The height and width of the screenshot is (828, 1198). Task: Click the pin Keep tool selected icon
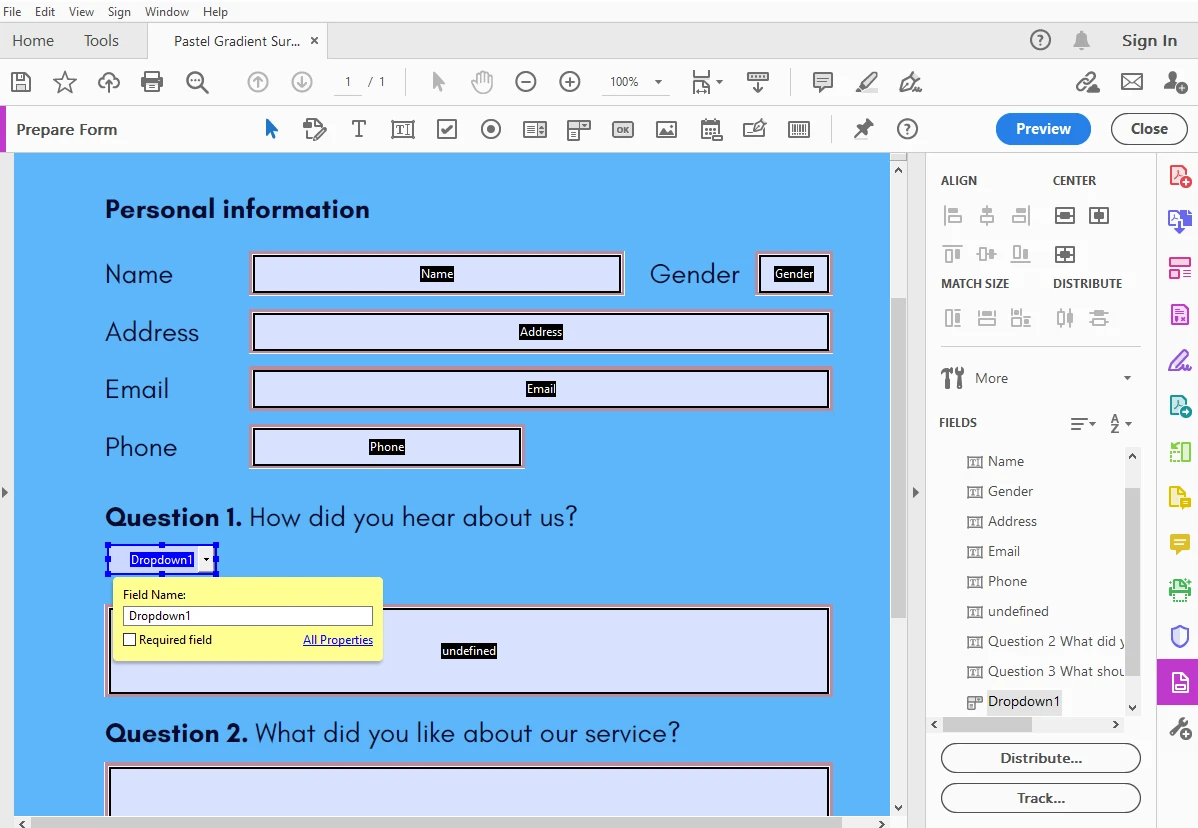(x=863, y=129)
